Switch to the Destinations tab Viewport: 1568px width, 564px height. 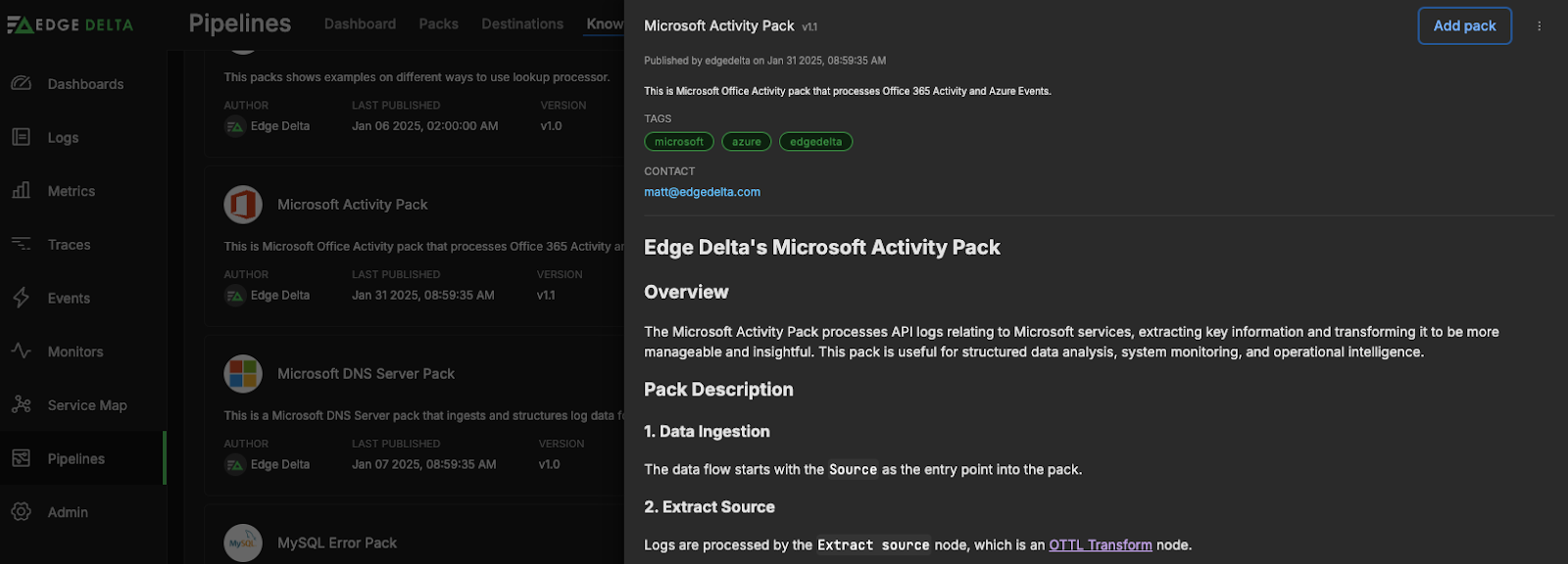pos(521,23)
